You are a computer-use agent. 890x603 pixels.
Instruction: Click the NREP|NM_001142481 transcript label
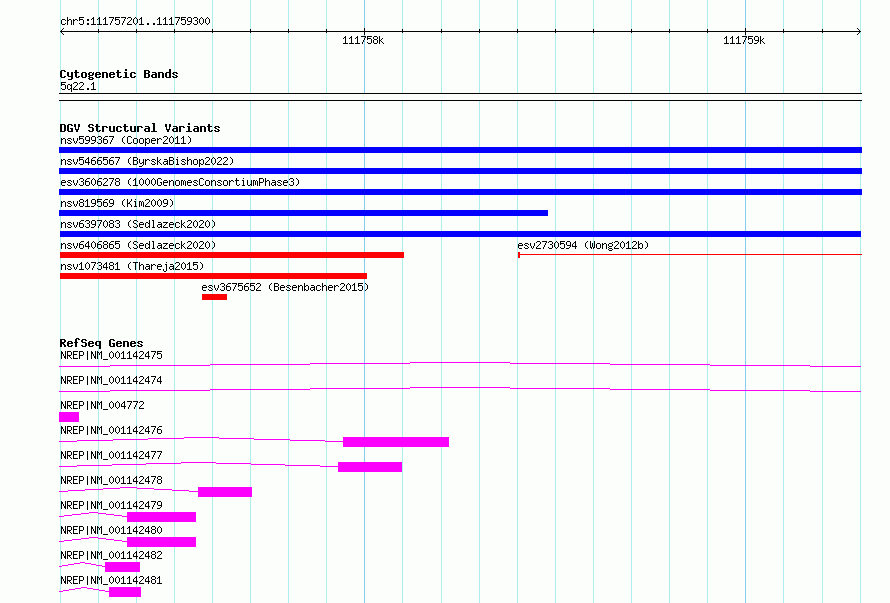(111, 580)
